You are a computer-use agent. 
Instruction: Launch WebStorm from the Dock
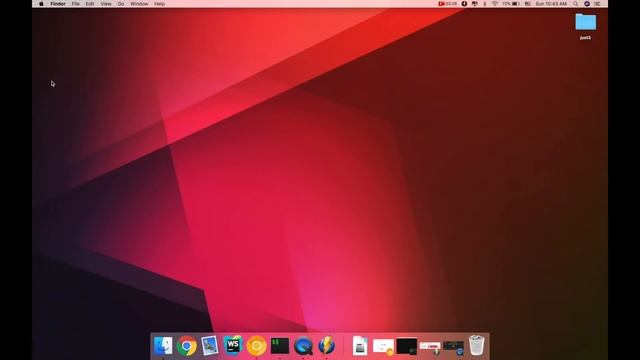pyautogui.click(x=233, y=345)
